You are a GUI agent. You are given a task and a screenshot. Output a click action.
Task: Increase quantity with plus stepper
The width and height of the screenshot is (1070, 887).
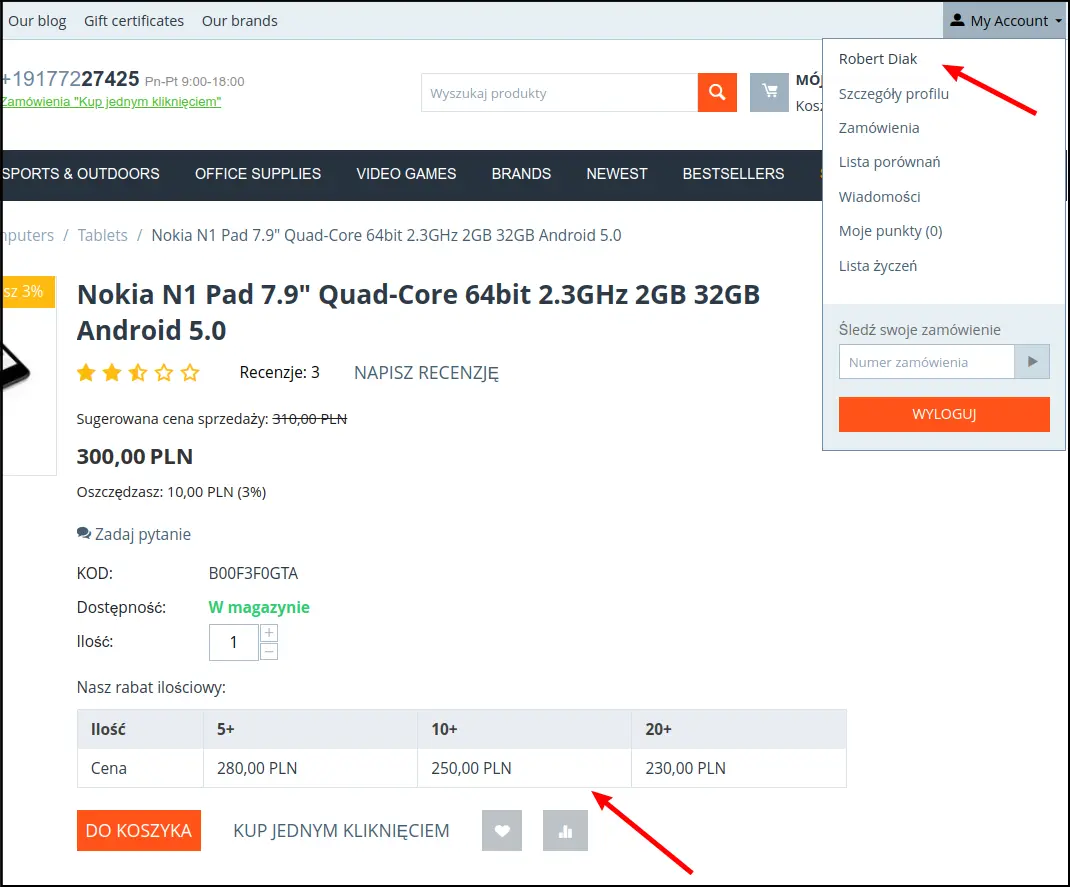click(269, 632)
